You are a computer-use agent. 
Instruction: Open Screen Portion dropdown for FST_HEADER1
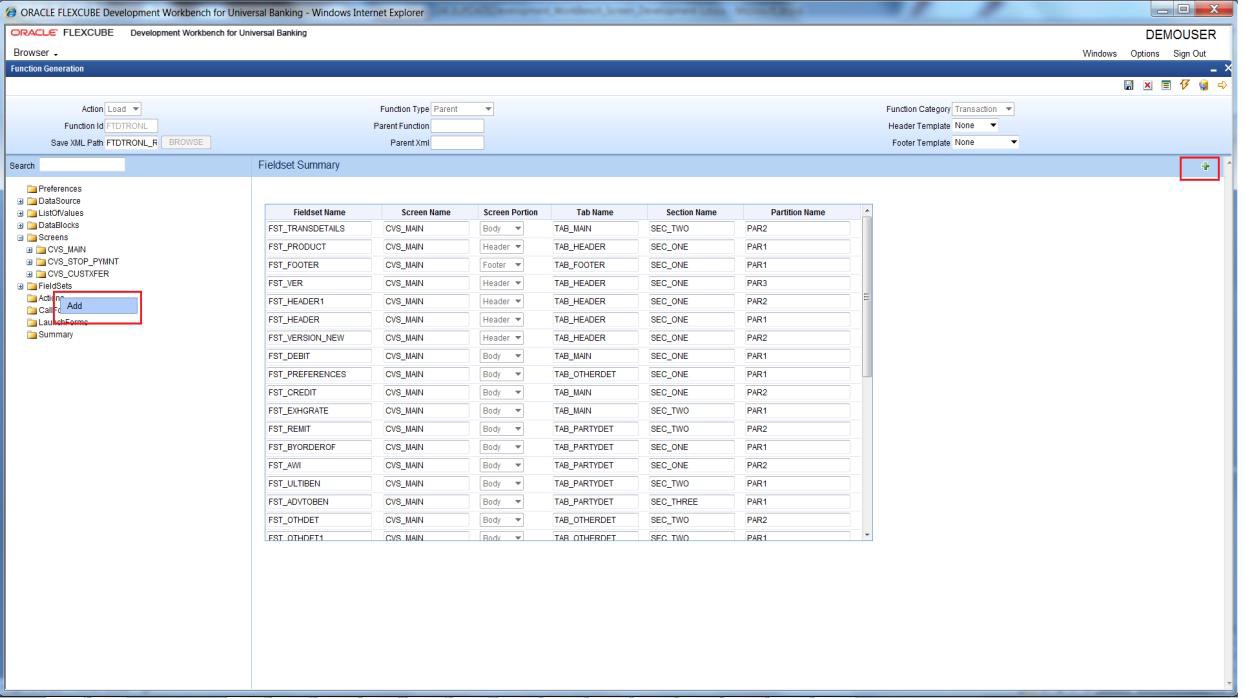click(x=503, y=301)
